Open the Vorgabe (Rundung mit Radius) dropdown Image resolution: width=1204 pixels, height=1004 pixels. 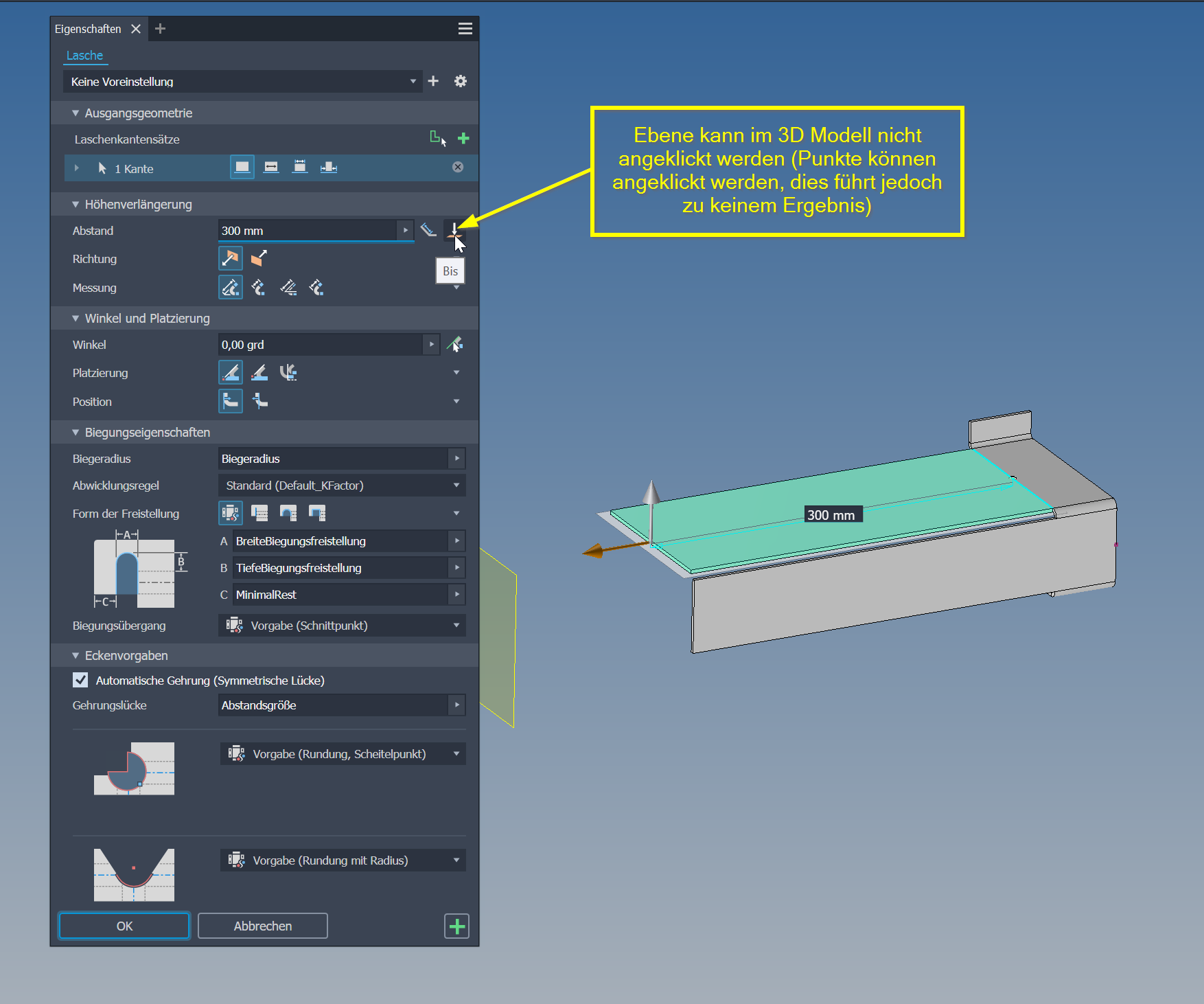[343, 860]
